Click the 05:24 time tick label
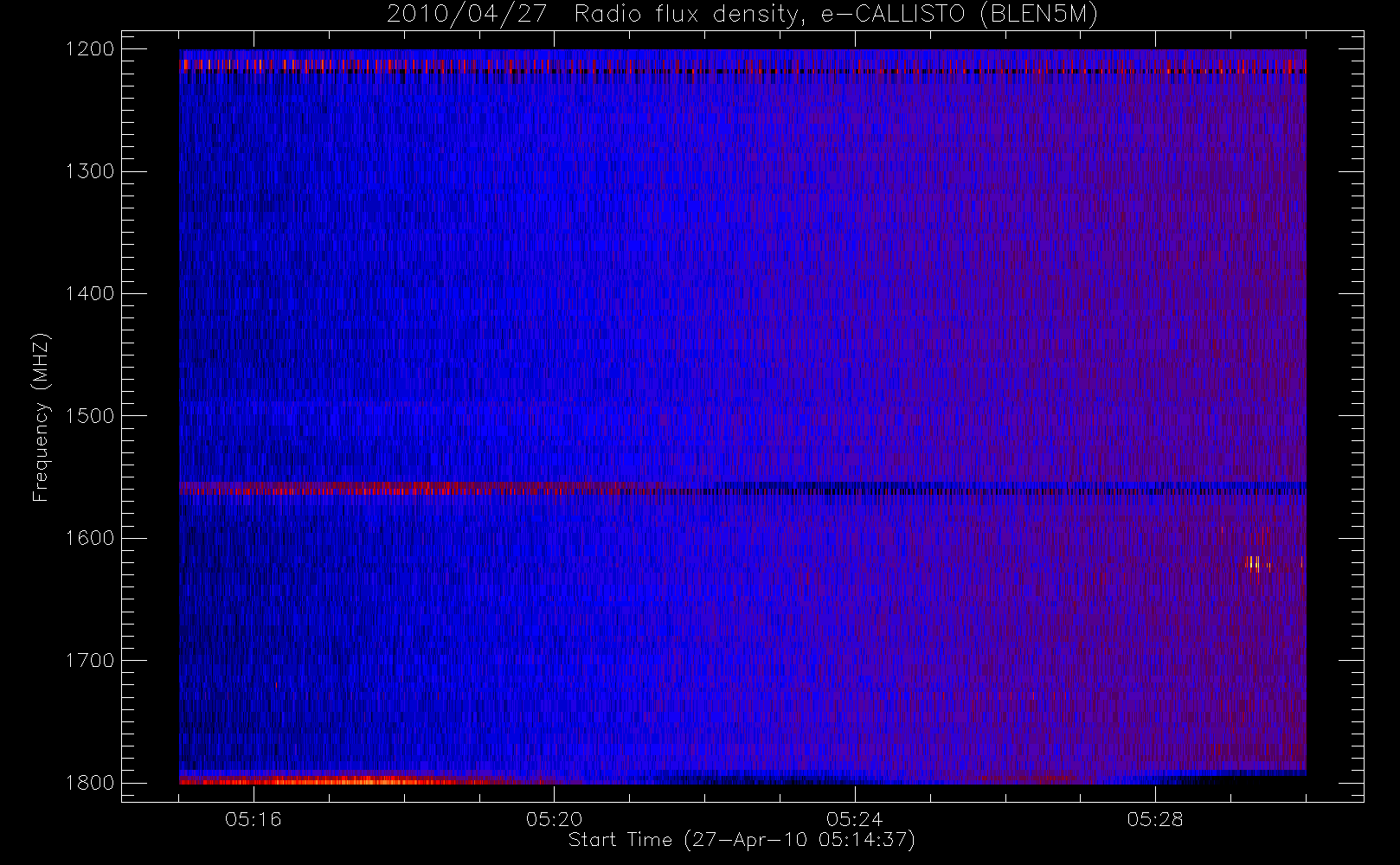1400x865 pixels. tap(855, 819)
